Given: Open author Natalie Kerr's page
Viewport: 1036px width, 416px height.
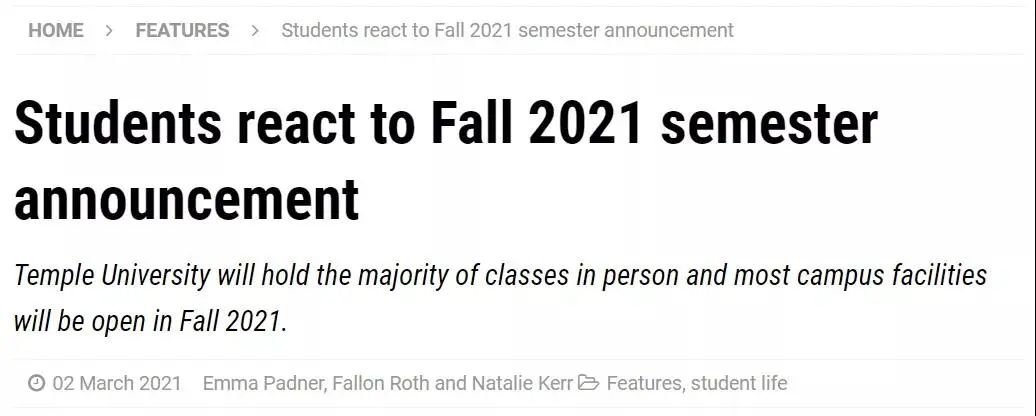Looking at the screenshot, I should coord(522,383).
